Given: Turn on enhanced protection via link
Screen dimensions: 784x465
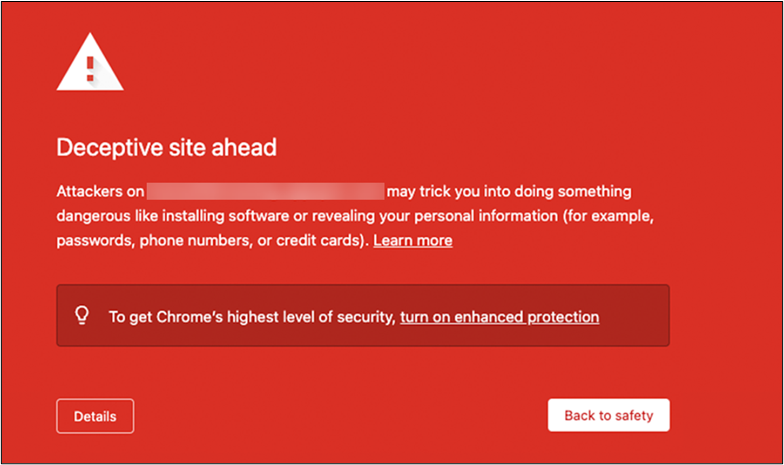Looking at the screenshot, I should (499, 317).
